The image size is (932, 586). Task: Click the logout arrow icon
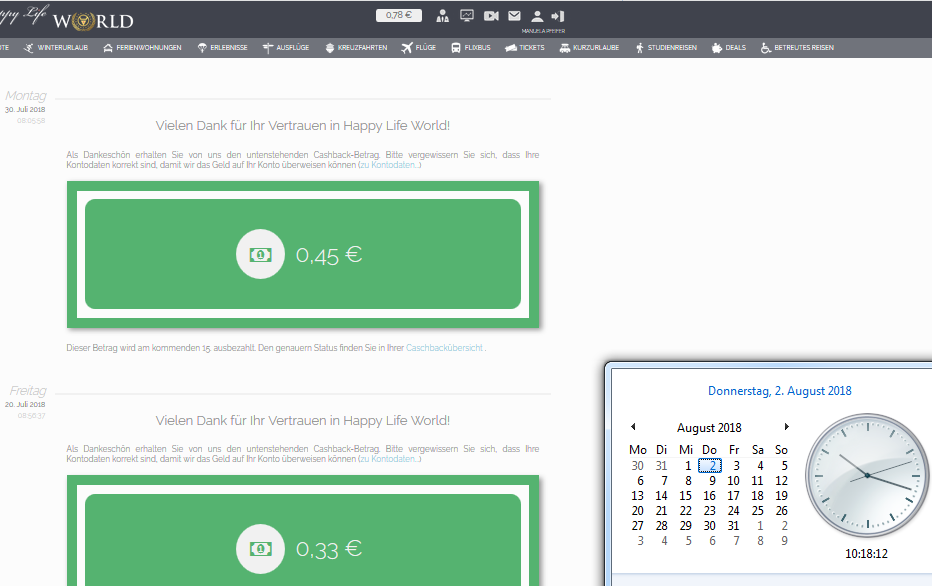pos(558,16)
